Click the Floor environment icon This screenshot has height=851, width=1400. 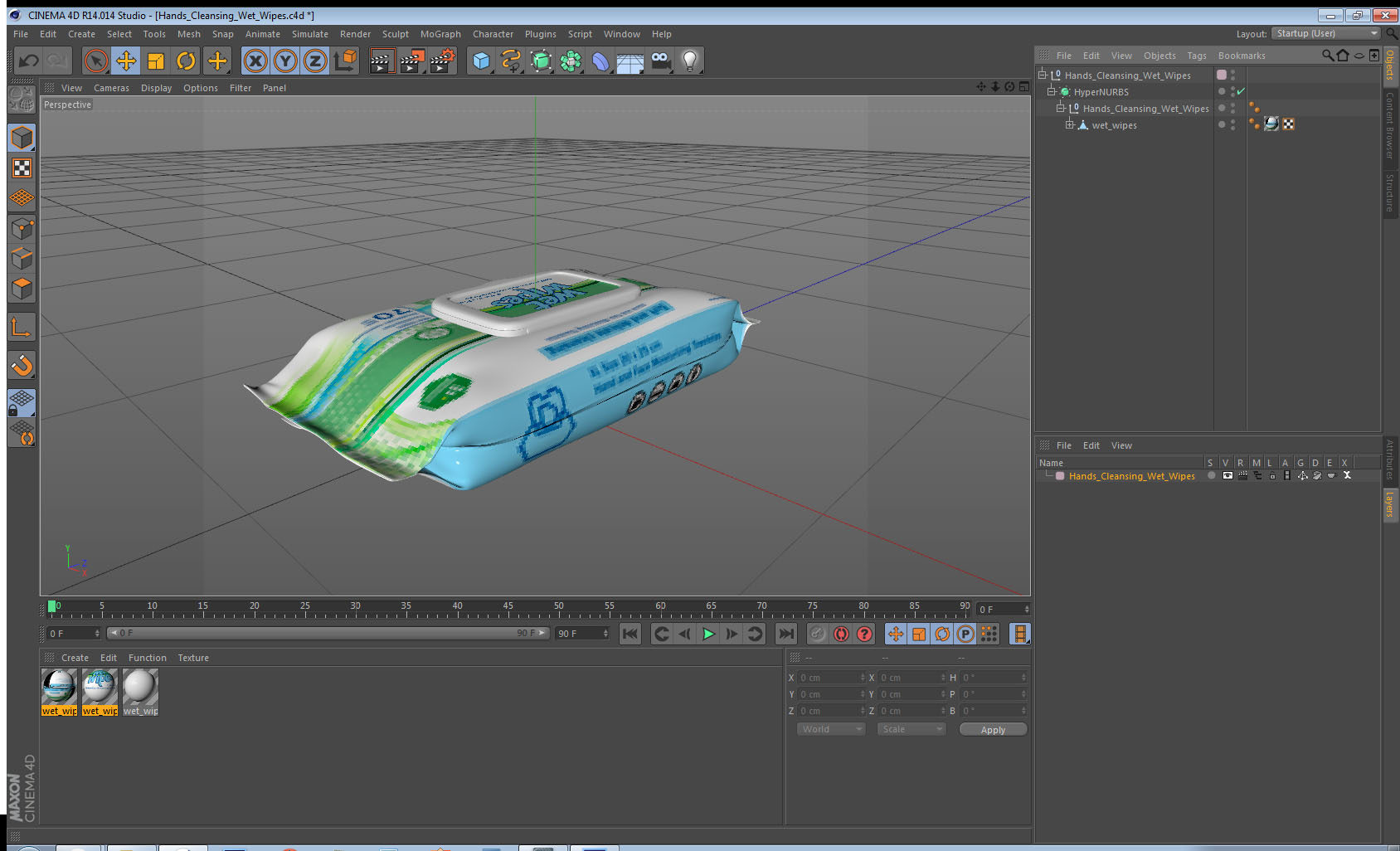coord(630,61)
